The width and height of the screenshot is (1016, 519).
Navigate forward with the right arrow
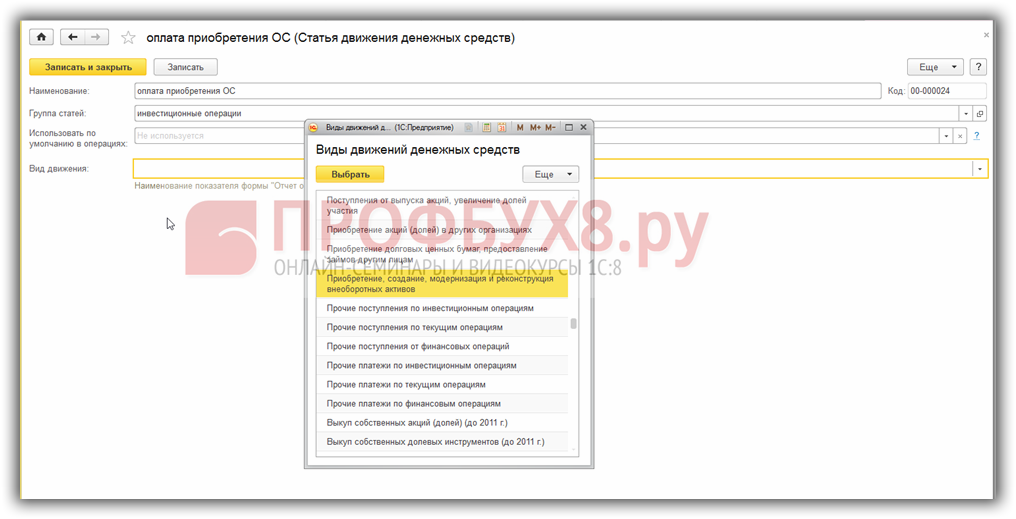pos(96,37)
